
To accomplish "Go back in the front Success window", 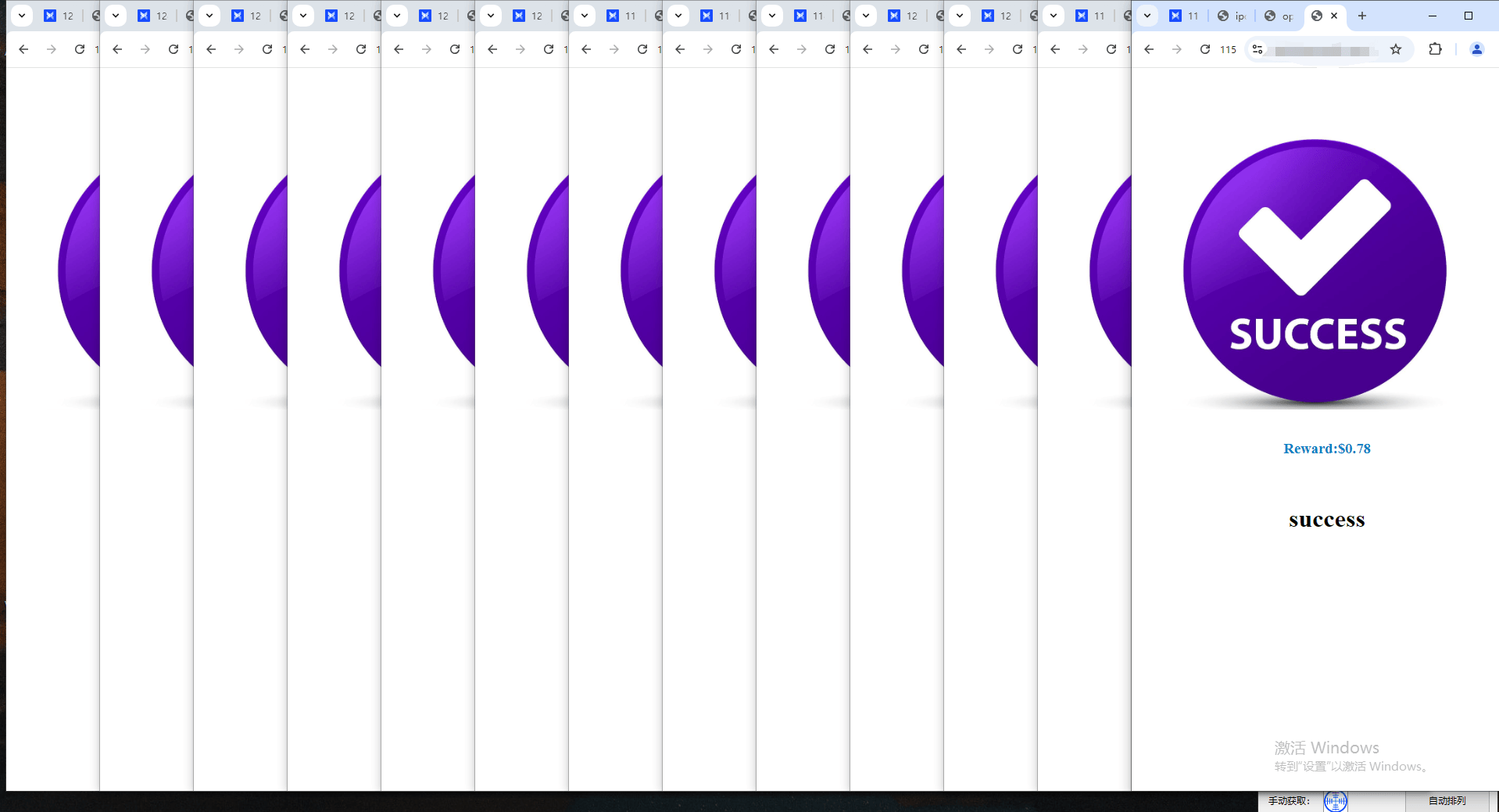I will pos(1149,49).
